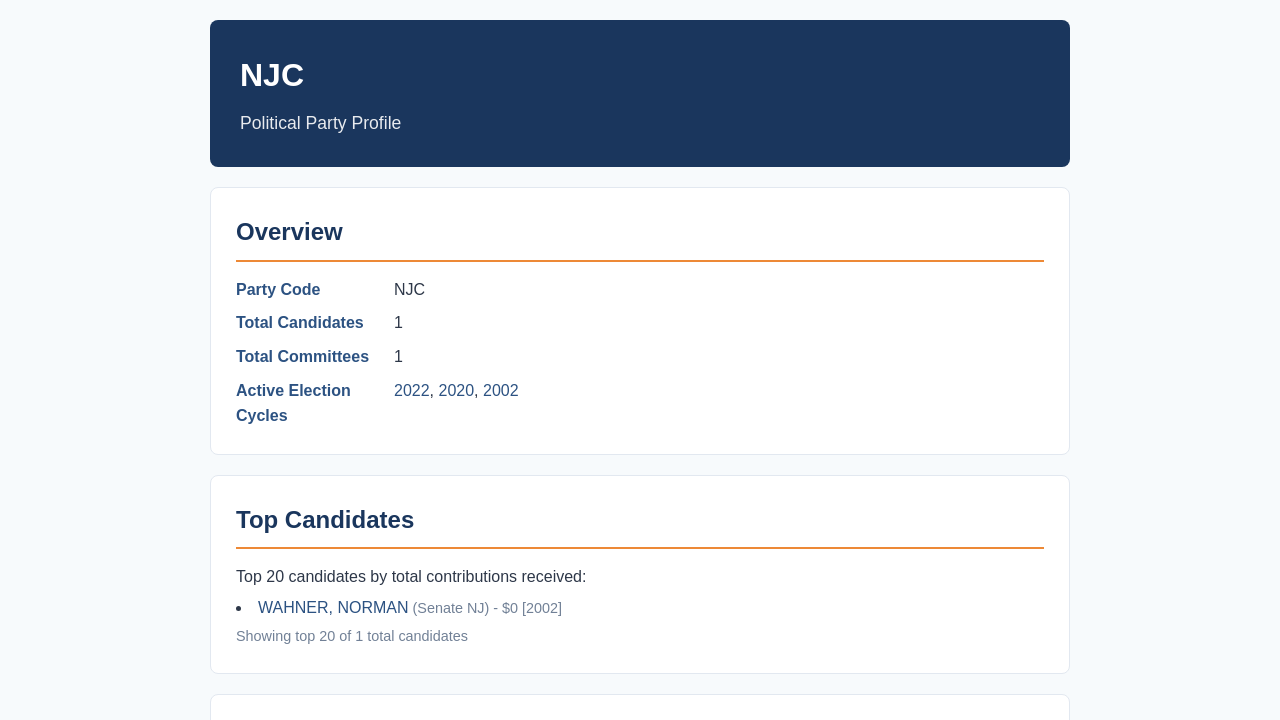Open the 2002 election cycle link
The image size is (1280, 720).
(501, 391)
